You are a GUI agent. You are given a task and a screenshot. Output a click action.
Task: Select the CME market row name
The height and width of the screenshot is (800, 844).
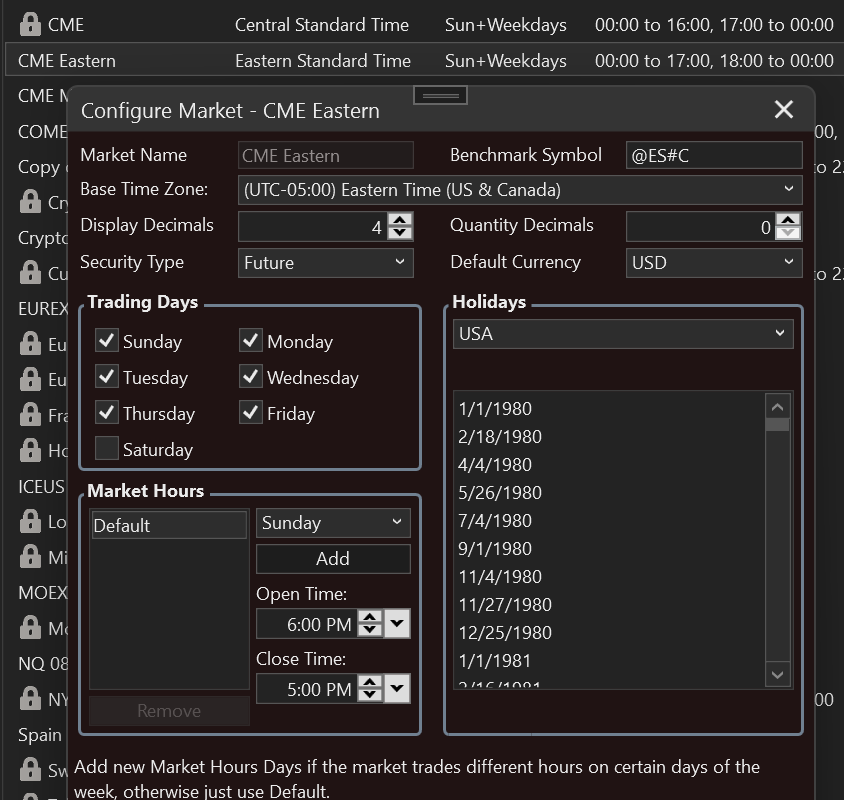click(x=66, y=25)
